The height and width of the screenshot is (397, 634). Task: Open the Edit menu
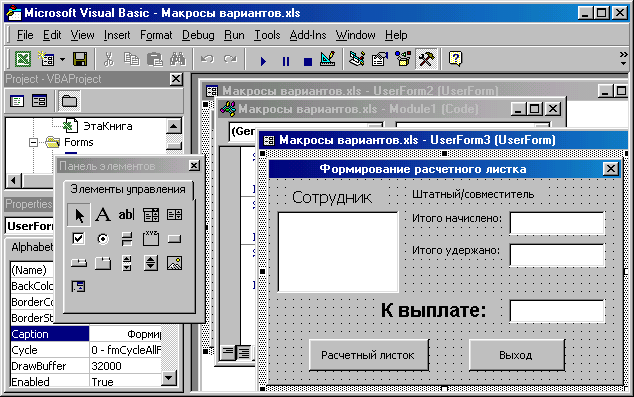(52, 35)
